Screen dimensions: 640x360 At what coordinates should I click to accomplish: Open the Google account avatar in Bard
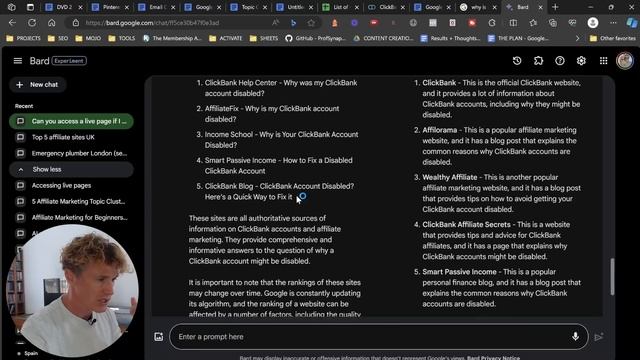click(x=624, y=61)
